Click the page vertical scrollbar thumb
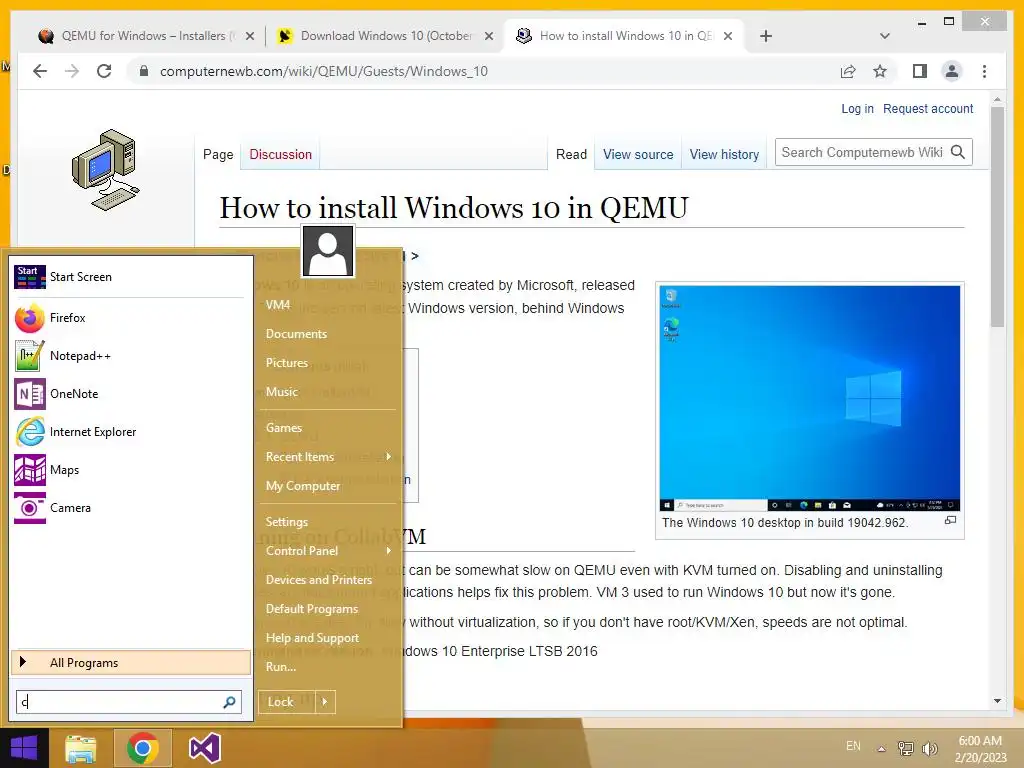1024x768 pixels. click(997, 216)
